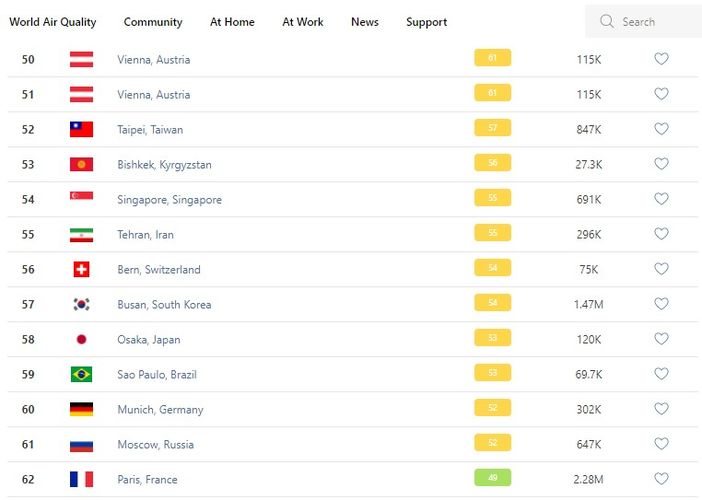Open the At Home menu
702x500 pixels.
(232, 22)
